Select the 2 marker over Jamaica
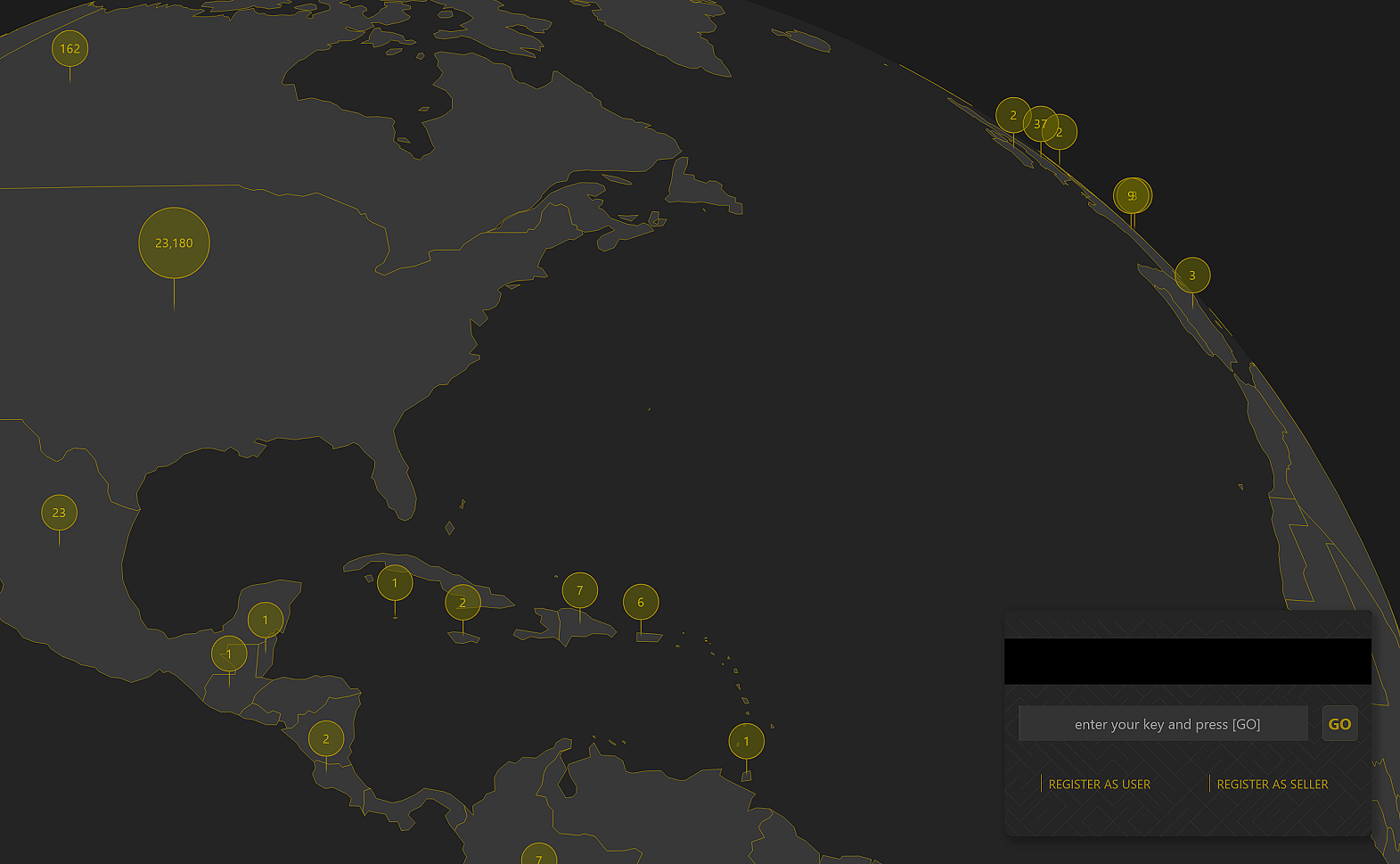Screen dimensions: 1400x864 click(x=463, y=603)
